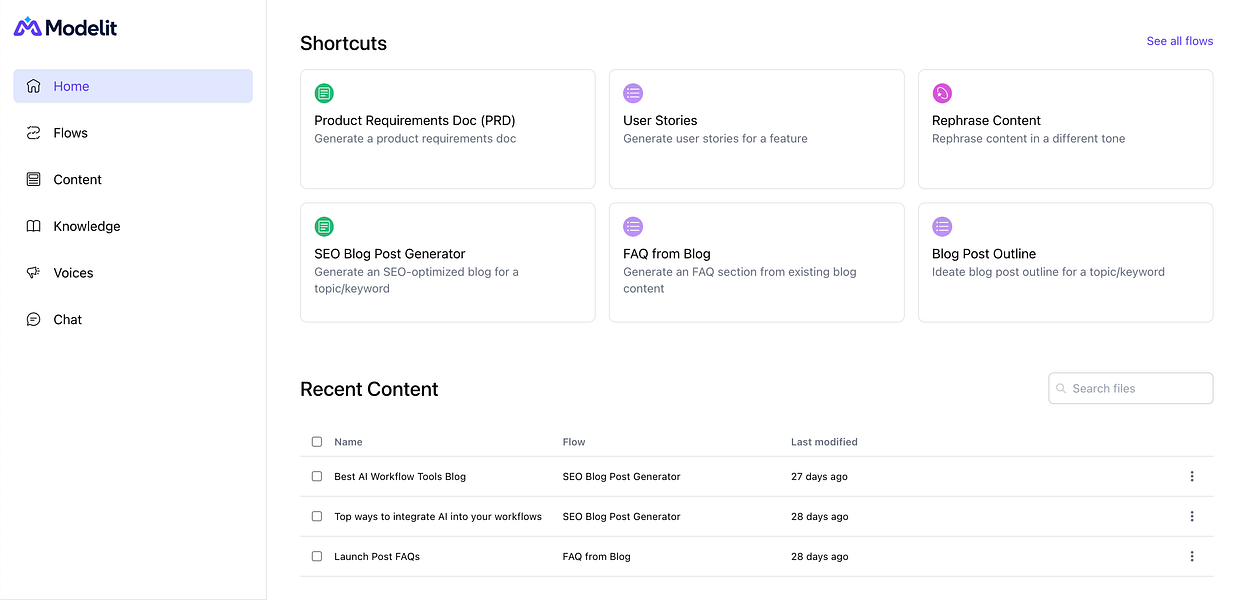The width and height of the screenshot is (1247, 600).
Task: Click the purple User Stories list icon
Action: (633, 94)
